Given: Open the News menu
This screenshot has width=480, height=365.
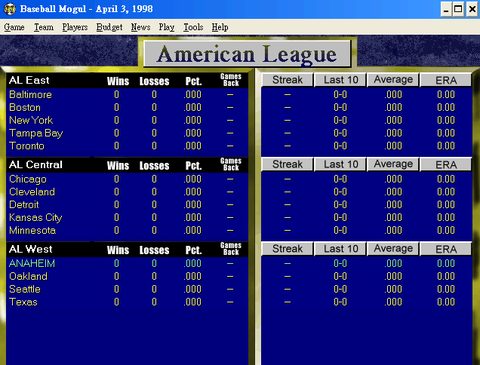Looking at the screenshot, I should coord(140,27).
